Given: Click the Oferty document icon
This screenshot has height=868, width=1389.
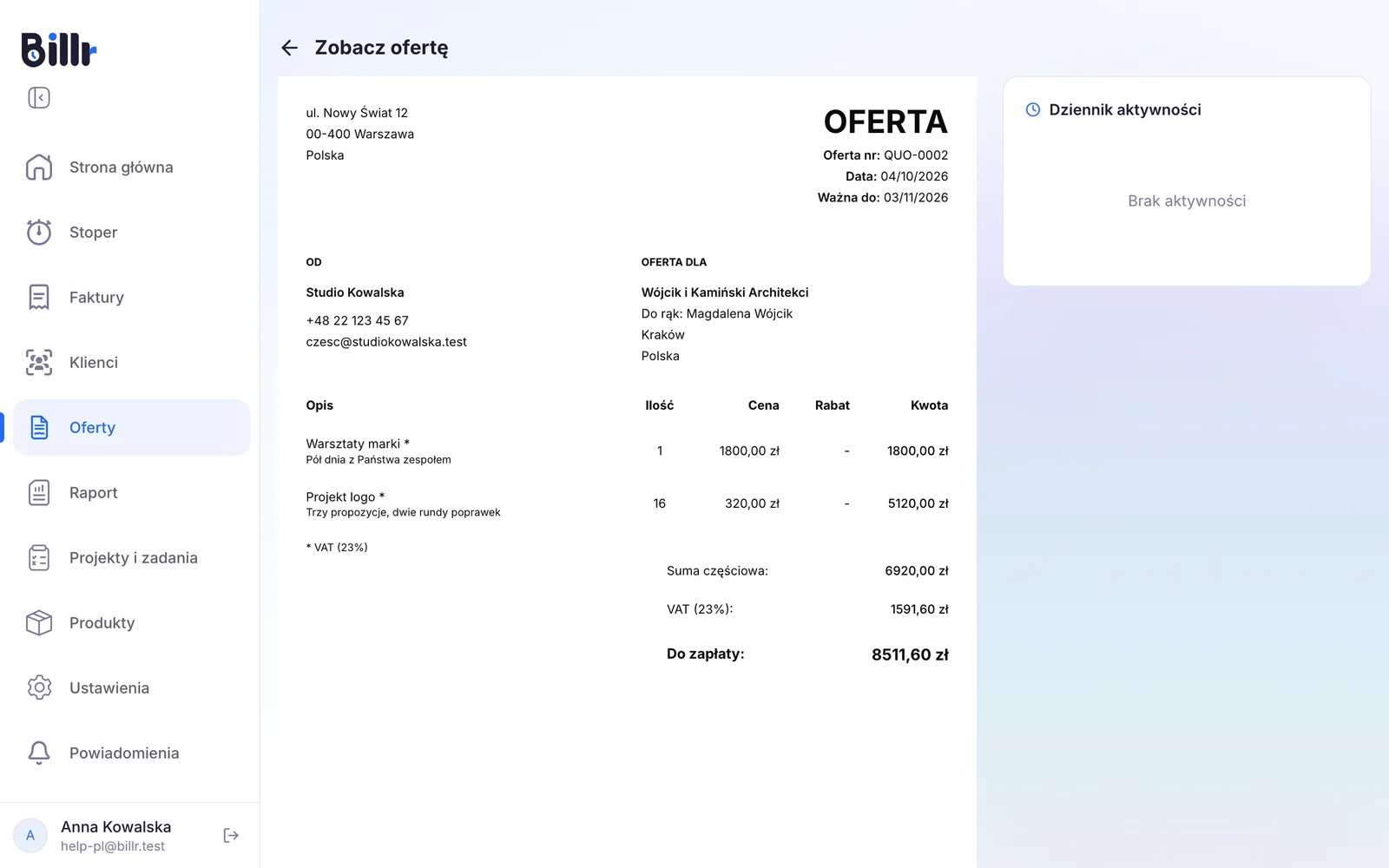Looking at the screenshot, I should point(39,427).
